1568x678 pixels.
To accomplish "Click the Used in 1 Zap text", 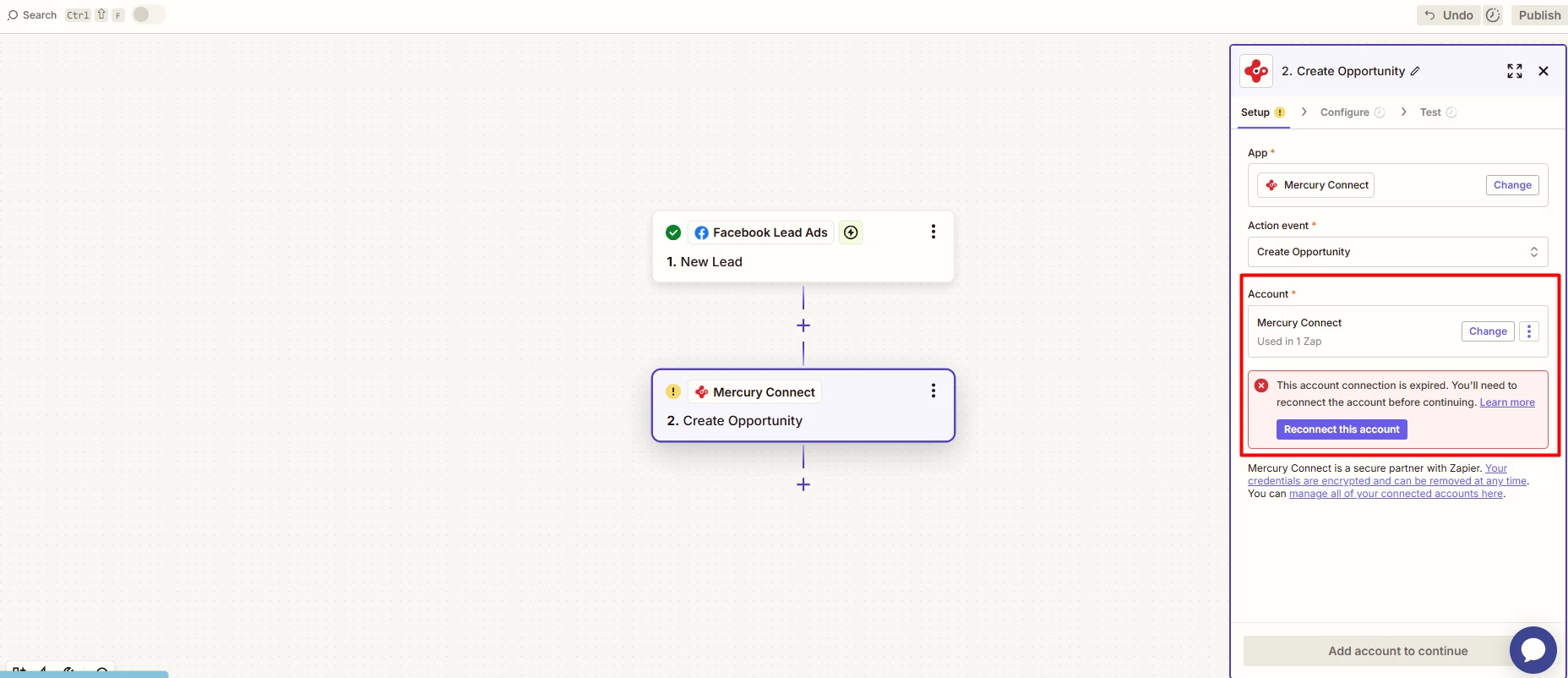I will 1289,342.
